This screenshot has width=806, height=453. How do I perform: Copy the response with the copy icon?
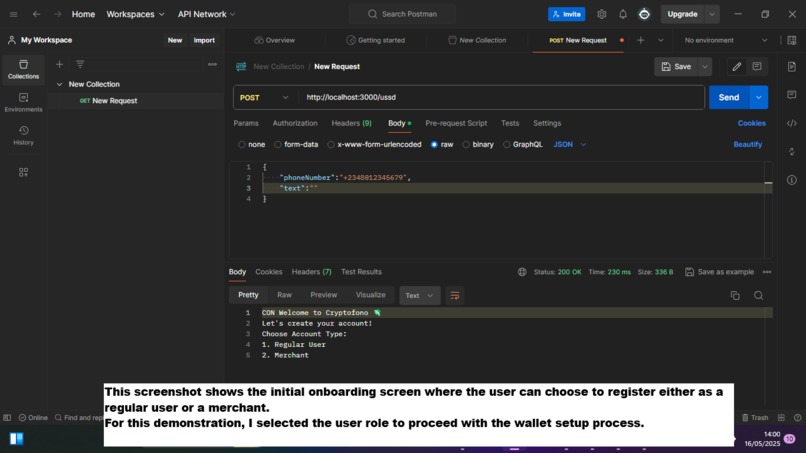pos(735,295)
